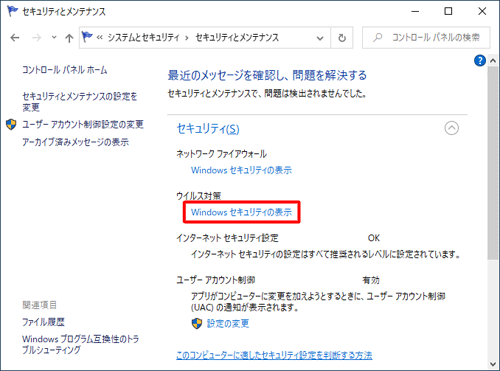Click ネットワーク ファイアウォール label
The image size is (500, 371).
pyautogui.click(x=222, y=154)
